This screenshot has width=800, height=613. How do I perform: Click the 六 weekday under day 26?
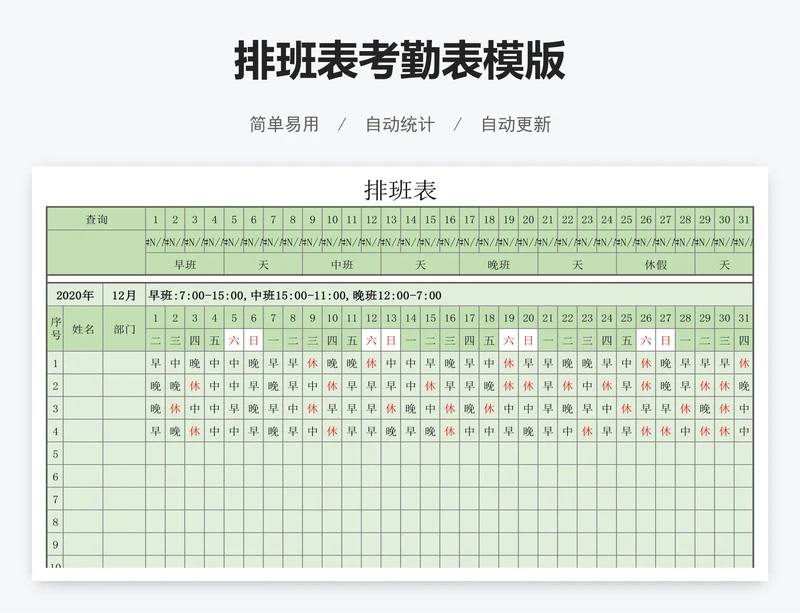(646, 340)
